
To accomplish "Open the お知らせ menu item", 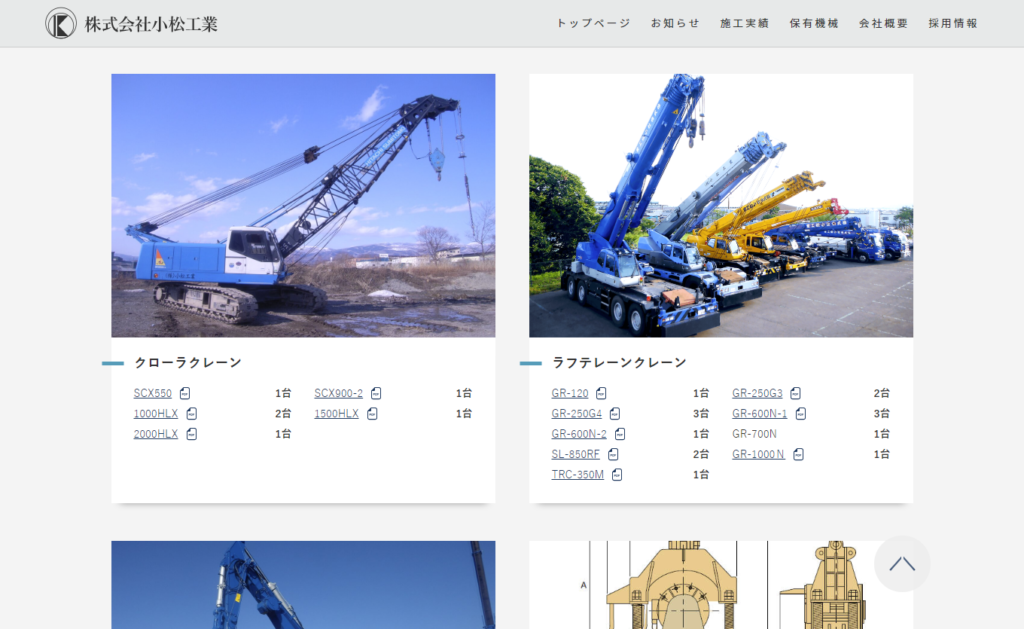I will (675, 24).
